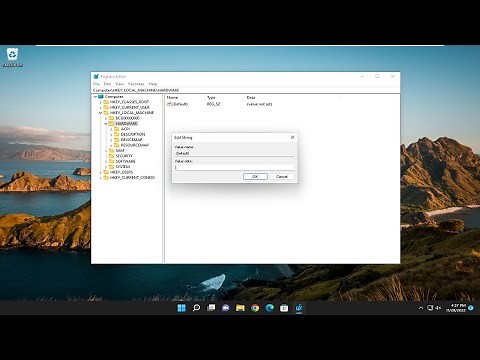
Task: Click the HARDWARE folder icon
Action: [x=111, y=123]
